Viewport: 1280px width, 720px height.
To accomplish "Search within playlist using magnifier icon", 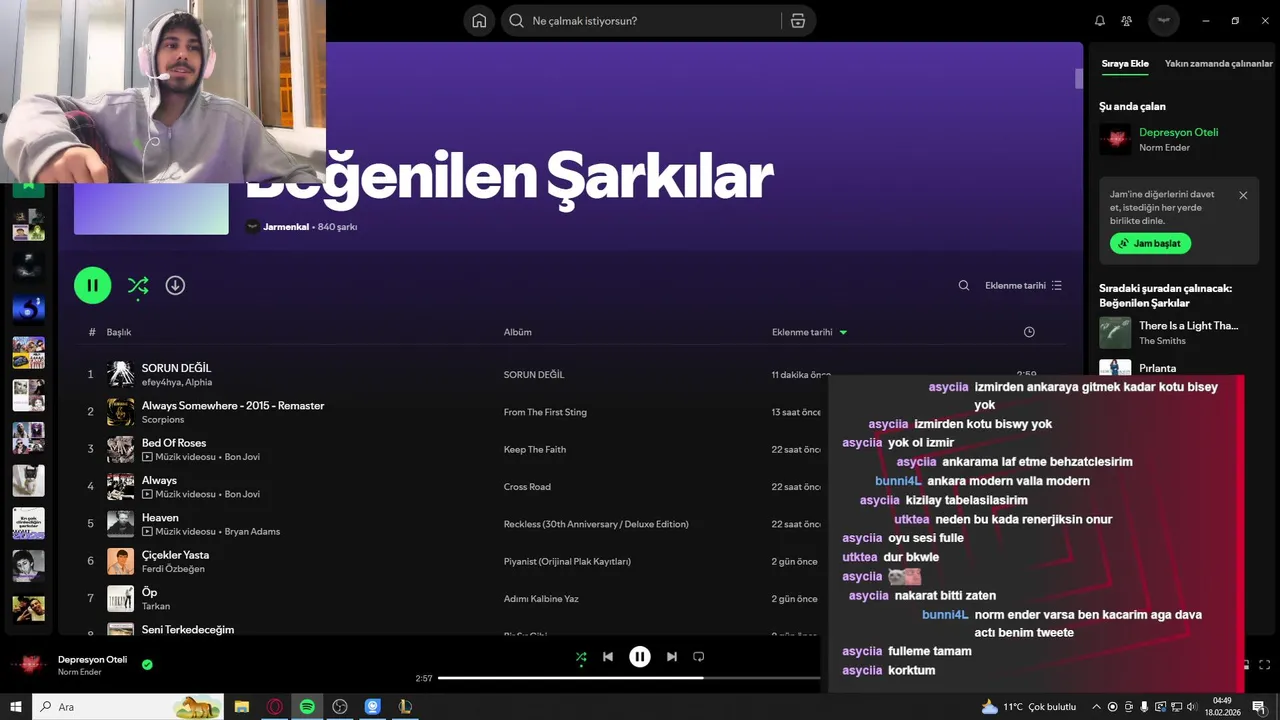I will pos(964,285).
